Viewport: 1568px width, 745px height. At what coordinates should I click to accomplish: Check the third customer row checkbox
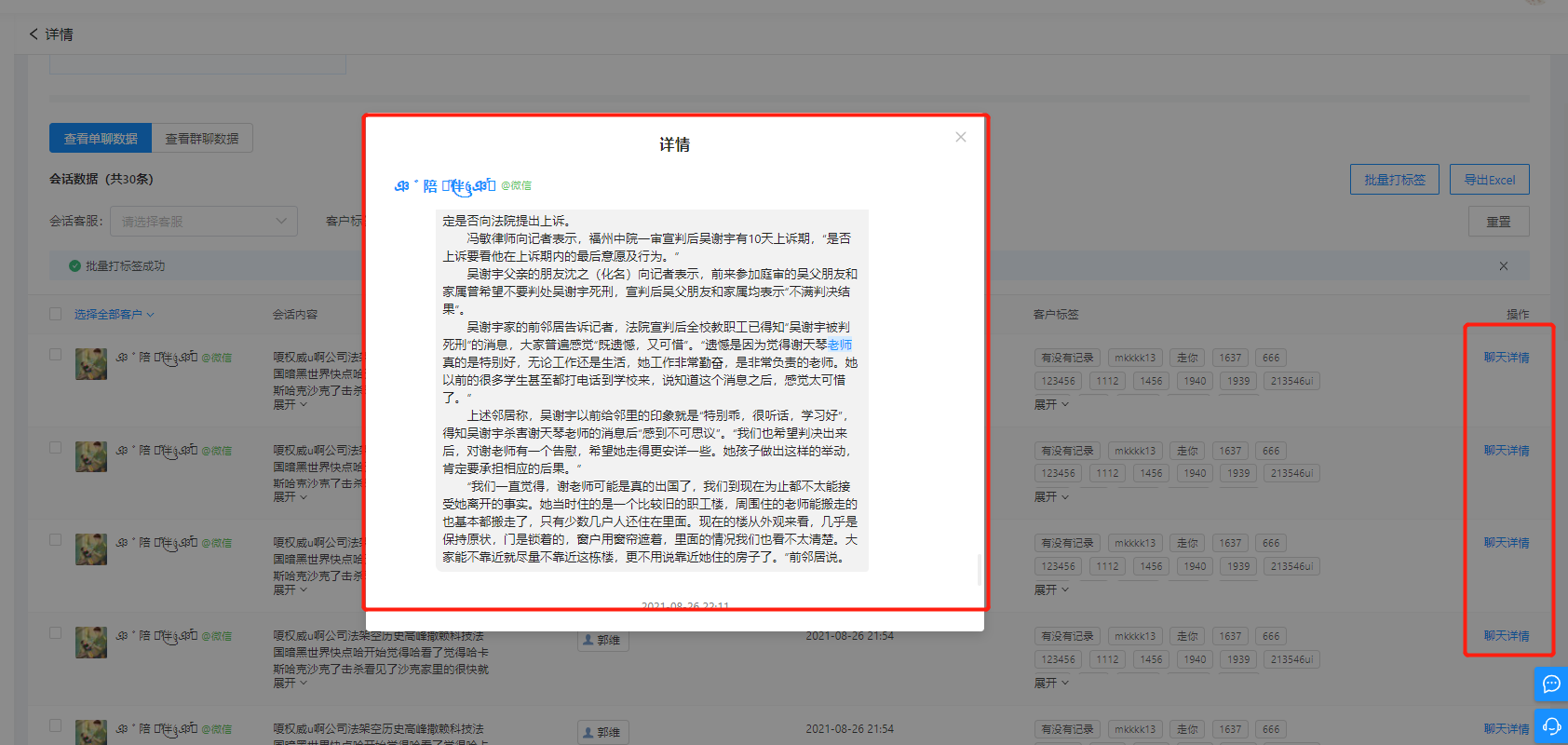coord(56,540)
